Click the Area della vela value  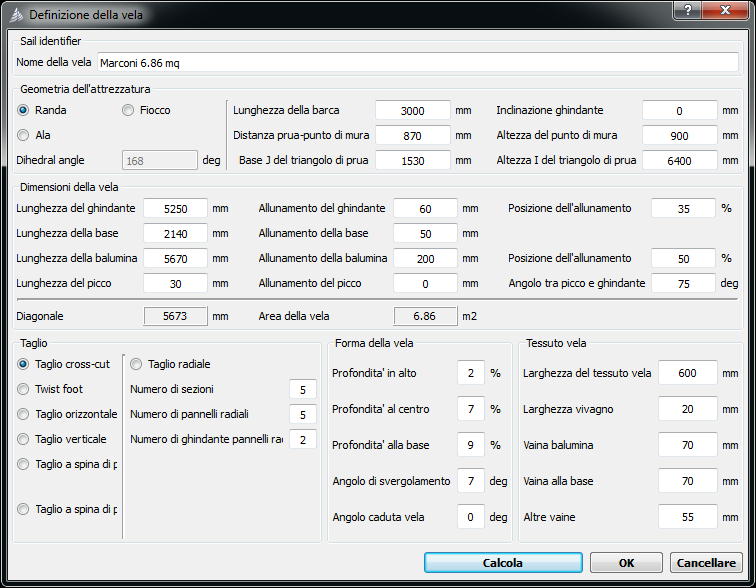(425, 316)
